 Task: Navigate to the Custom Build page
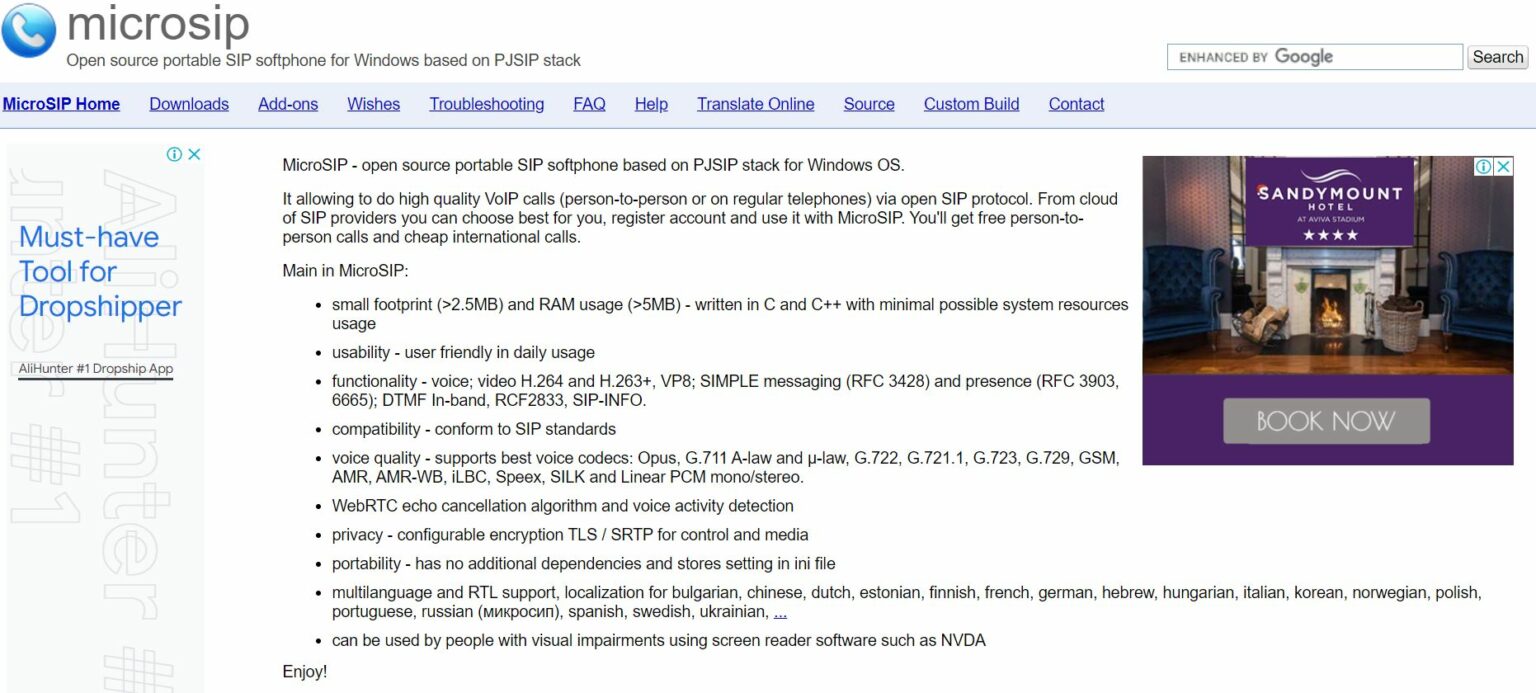click(971, 104)
